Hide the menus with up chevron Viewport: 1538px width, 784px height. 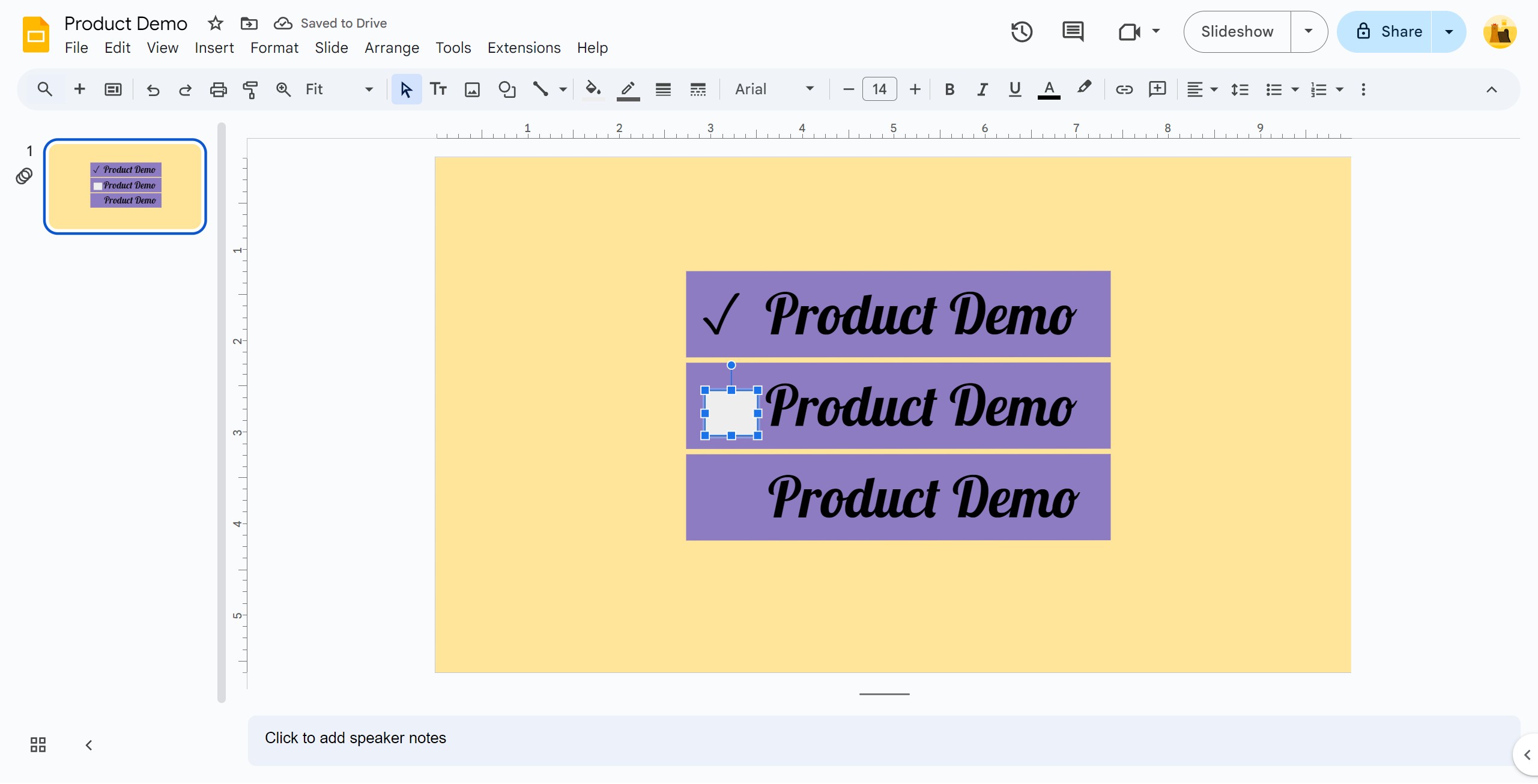coord(1491,89)
